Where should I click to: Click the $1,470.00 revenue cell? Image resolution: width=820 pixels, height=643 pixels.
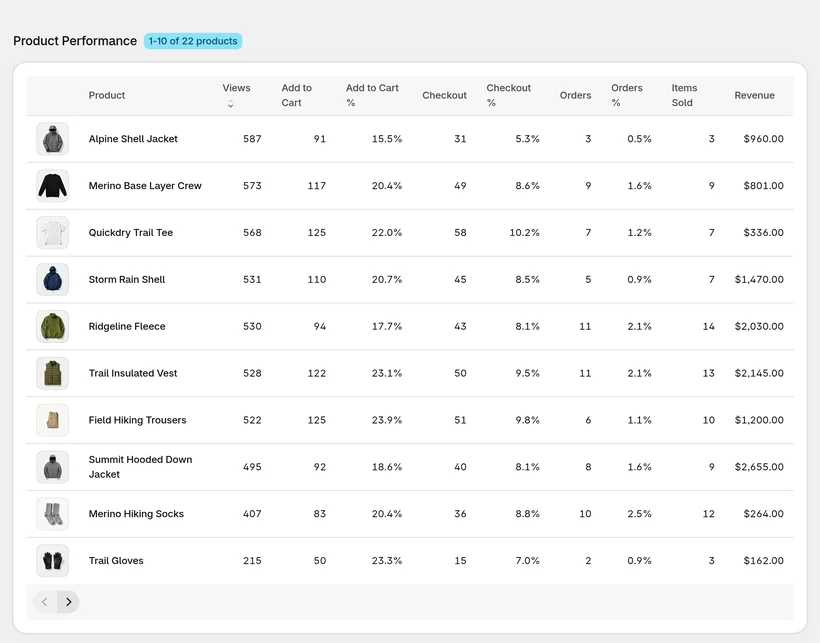(759, 280)
